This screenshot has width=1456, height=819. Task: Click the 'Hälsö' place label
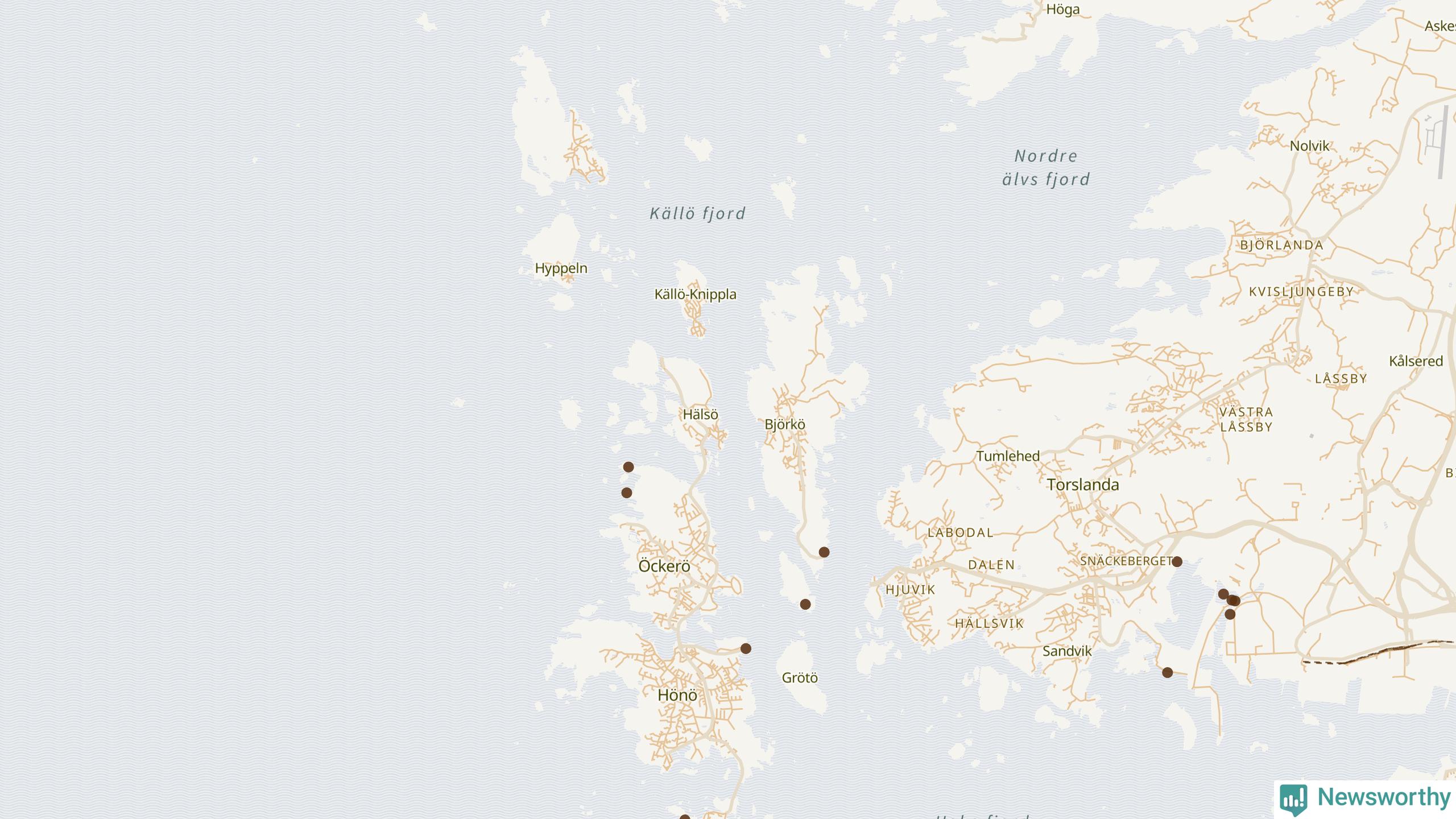(x=701, y=415)
